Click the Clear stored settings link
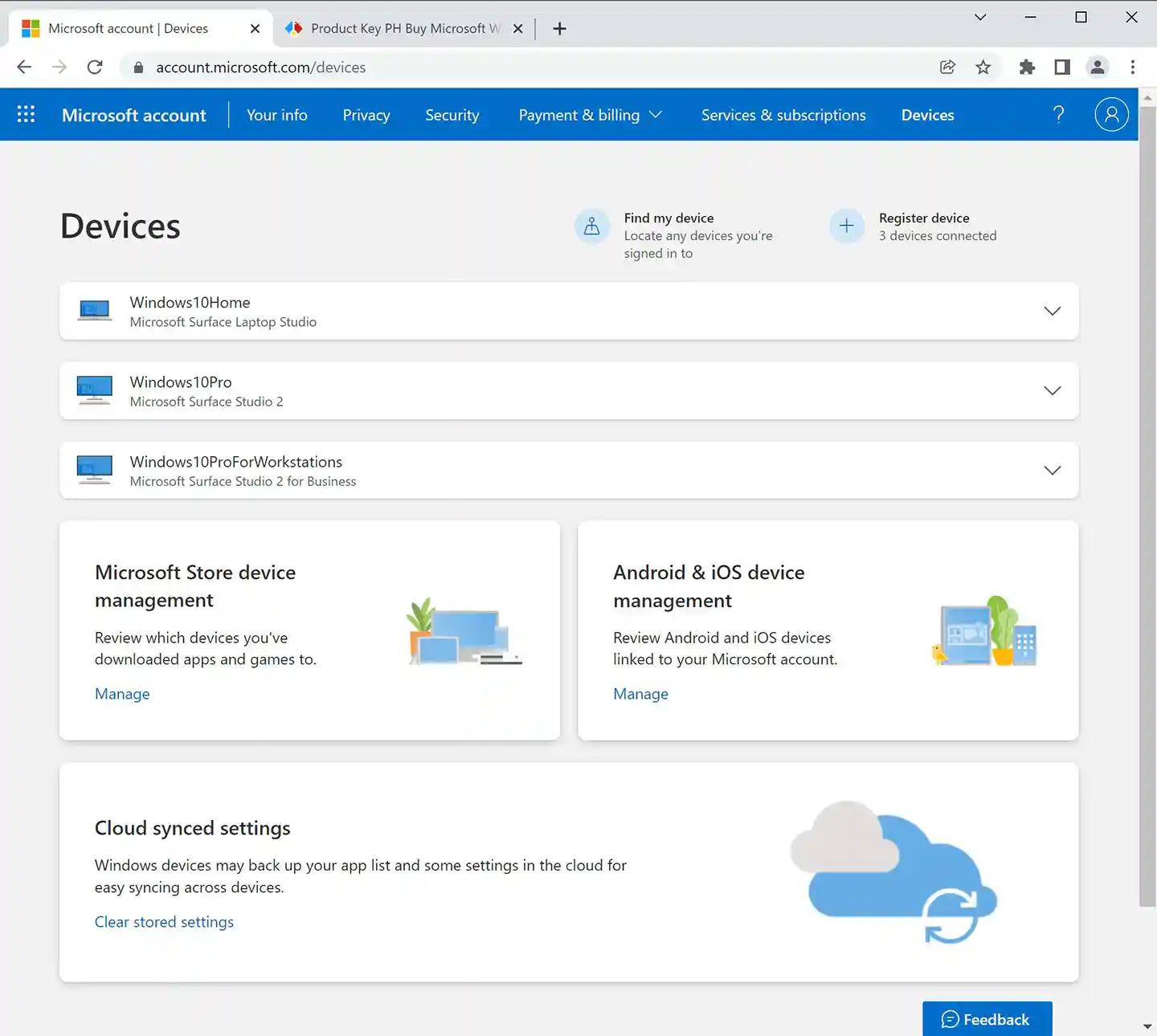 [x=164, y=922]
